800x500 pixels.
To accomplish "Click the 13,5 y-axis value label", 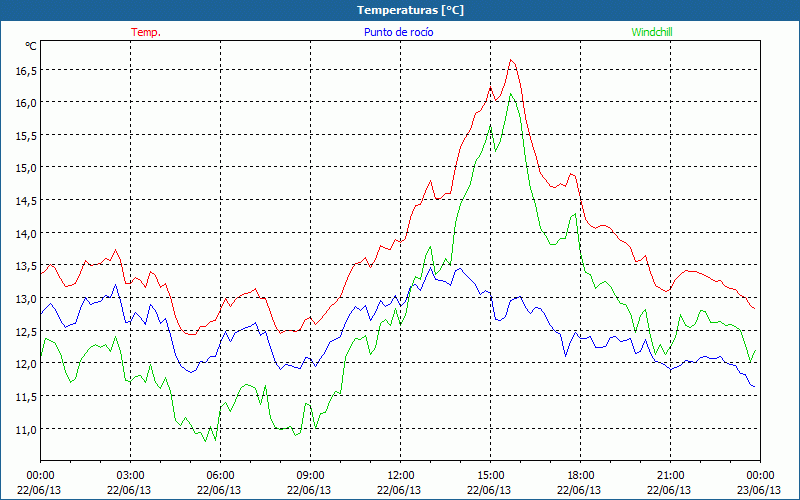I will tap(24, 266).
